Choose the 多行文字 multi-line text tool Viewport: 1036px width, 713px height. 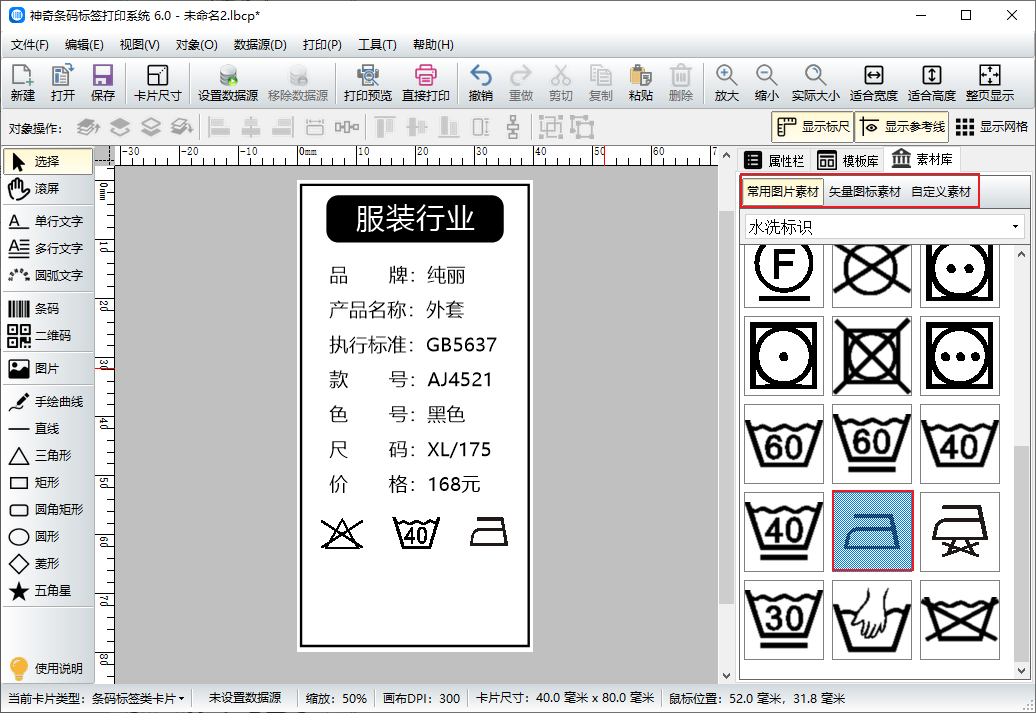point(48,248)
